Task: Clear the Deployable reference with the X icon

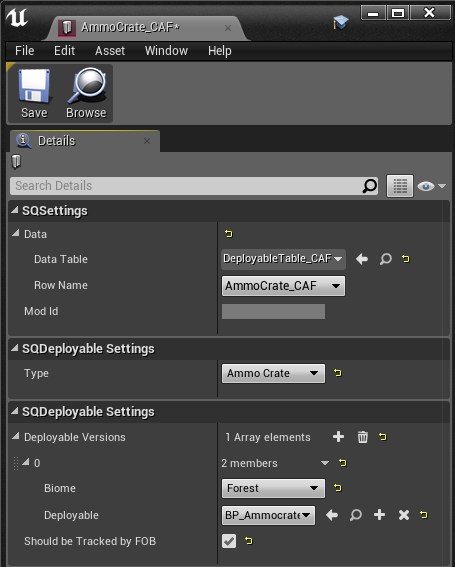Action: [x=404, y=515]
